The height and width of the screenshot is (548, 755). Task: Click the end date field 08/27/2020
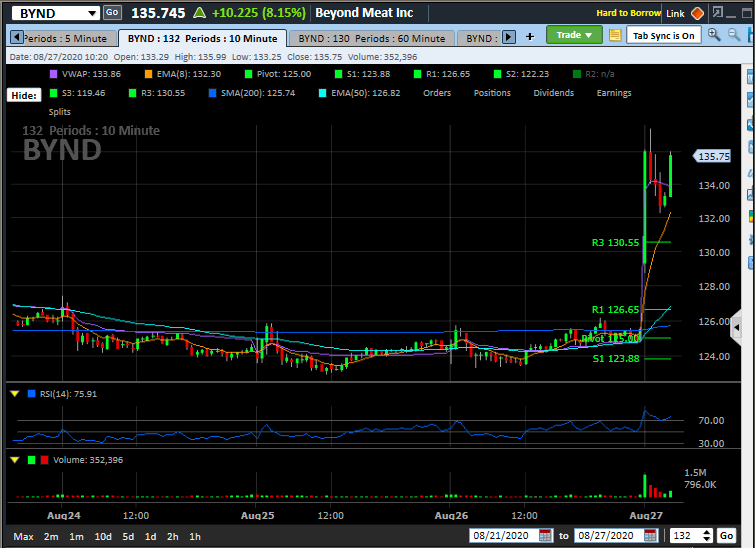(608, 535)
